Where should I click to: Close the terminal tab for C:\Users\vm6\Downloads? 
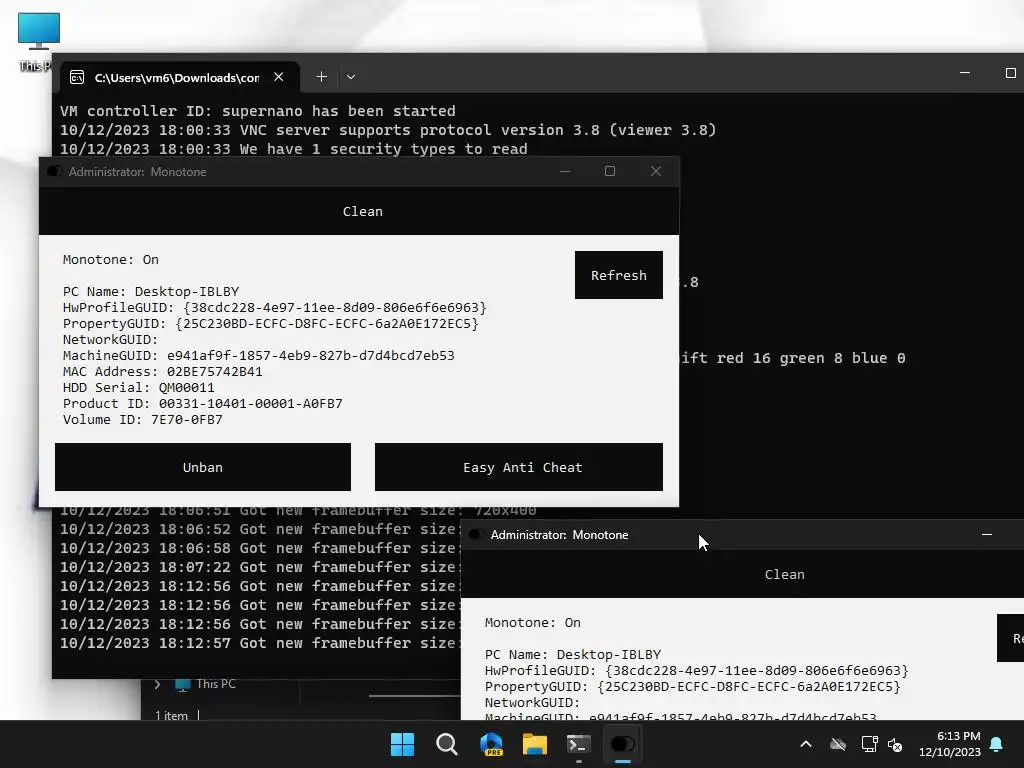pyautogui.click(x=279, y=77)
